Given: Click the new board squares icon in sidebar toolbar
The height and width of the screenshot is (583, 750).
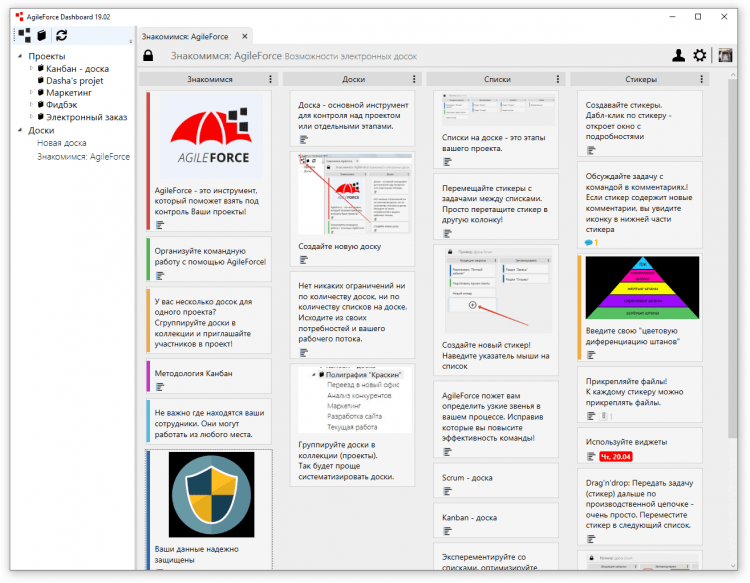Looking at the screenshot, I should coord(24,35).
